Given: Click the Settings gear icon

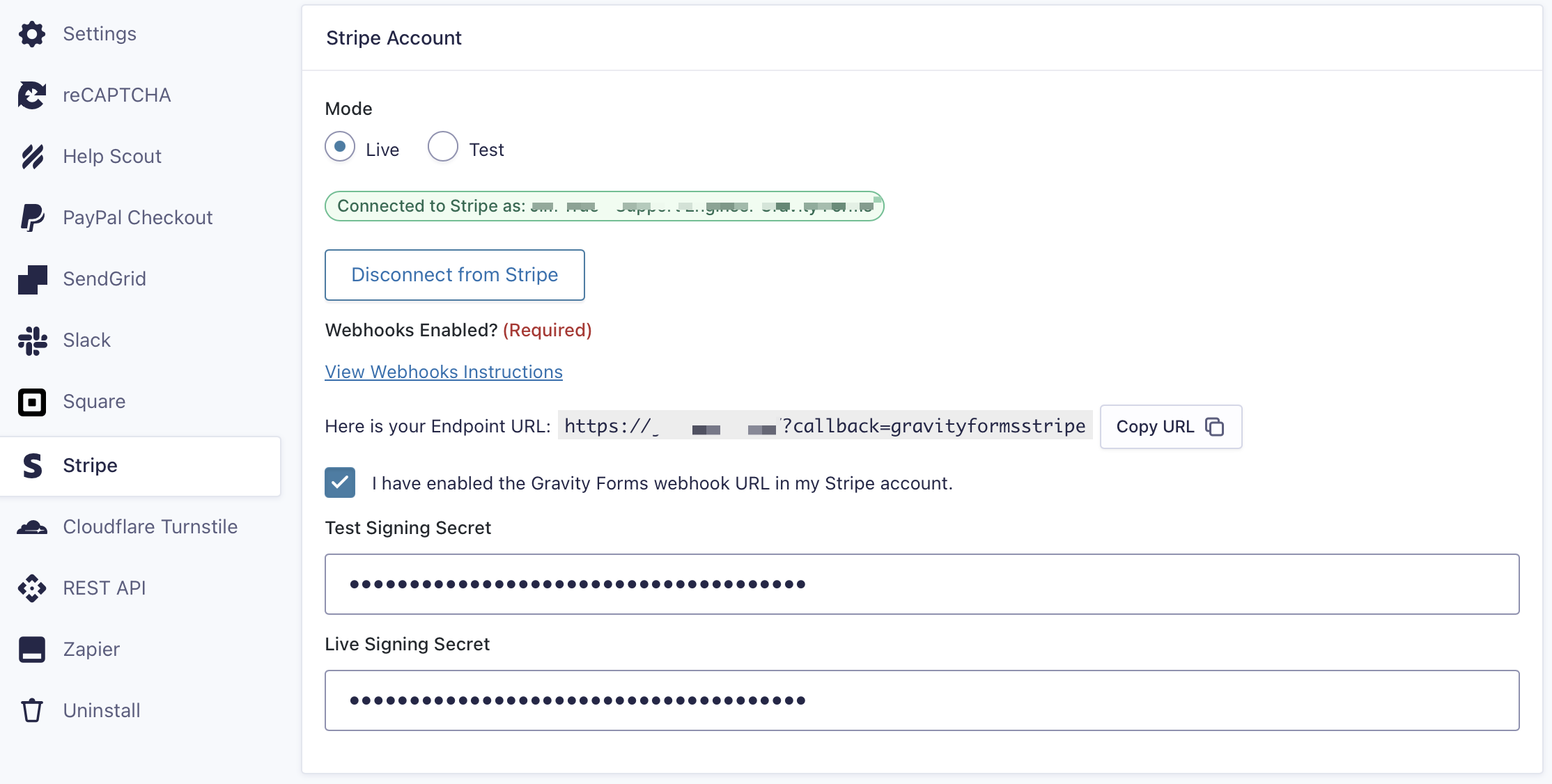Looking at the screenshot, I should [x=32, y=33].
